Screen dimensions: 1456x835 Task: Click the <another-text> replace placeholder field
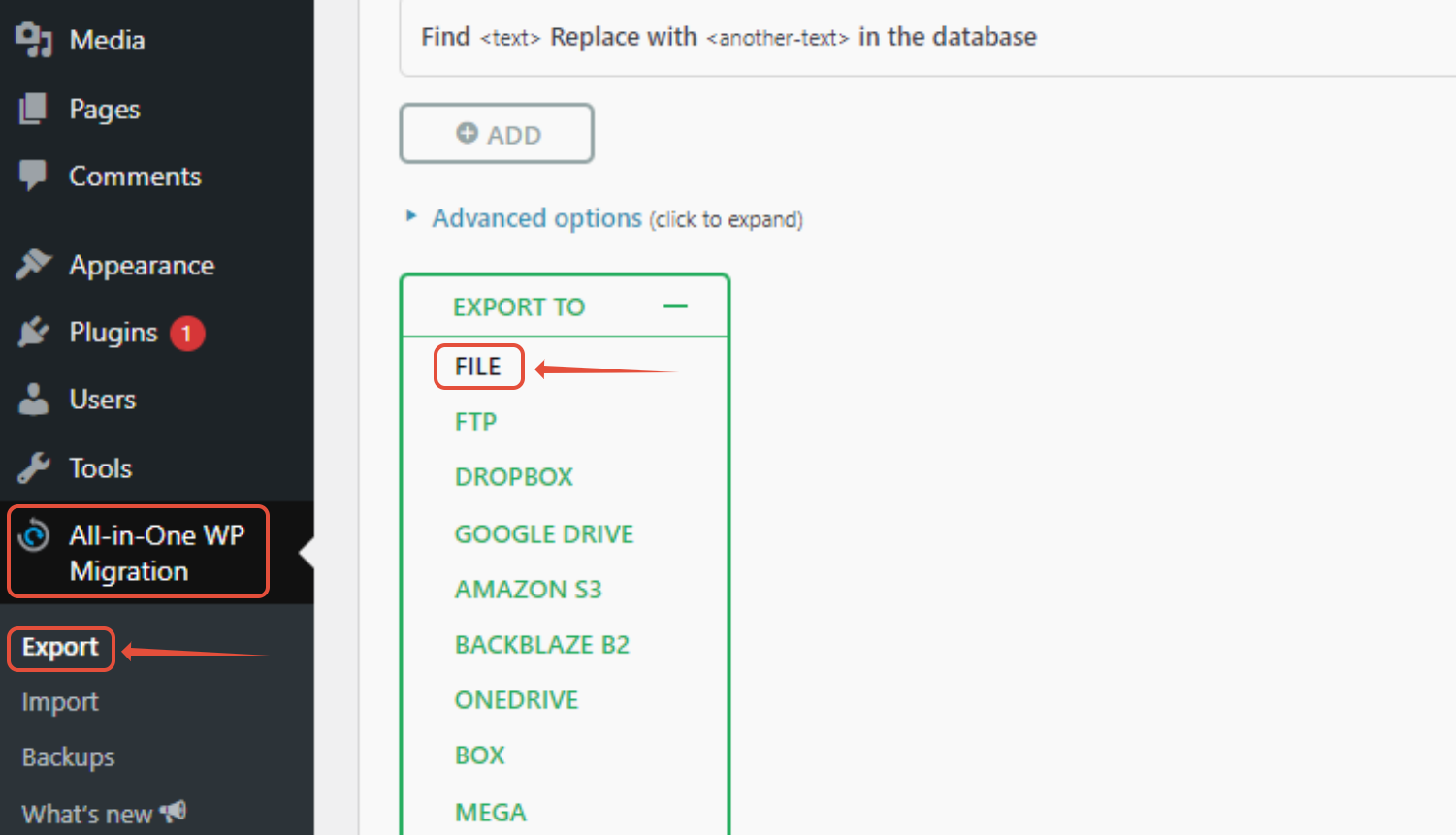[778, 38]
